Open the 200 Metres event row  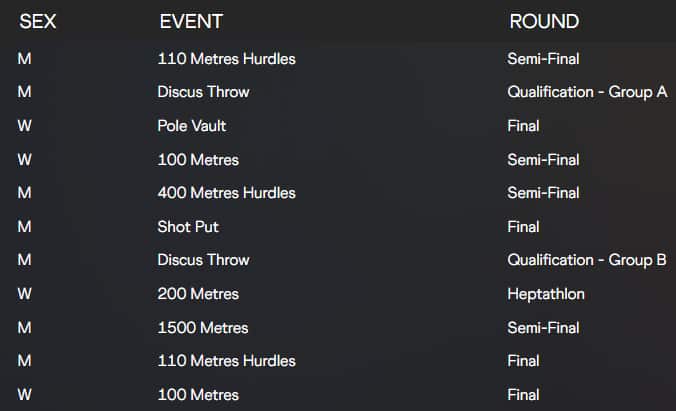click(198, 294)
